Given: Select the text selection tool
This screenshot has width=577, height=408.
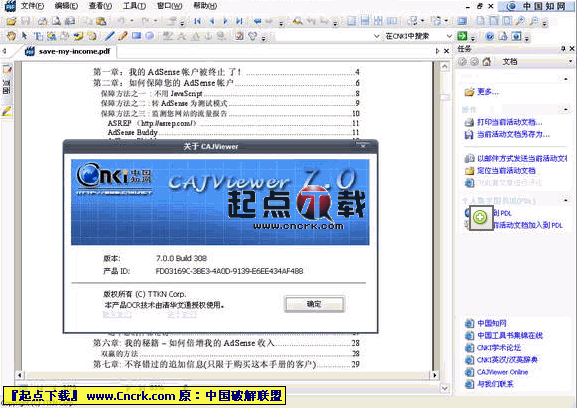Looking at the screenshot, I should pyautogui.click(x=38, y=36).
